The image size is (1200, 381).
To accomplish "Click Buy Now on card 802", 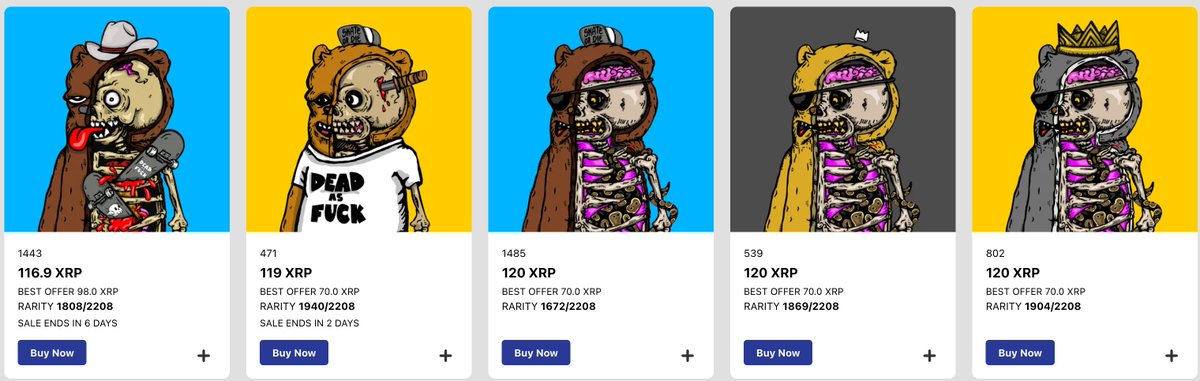I will pos(1020,353).
